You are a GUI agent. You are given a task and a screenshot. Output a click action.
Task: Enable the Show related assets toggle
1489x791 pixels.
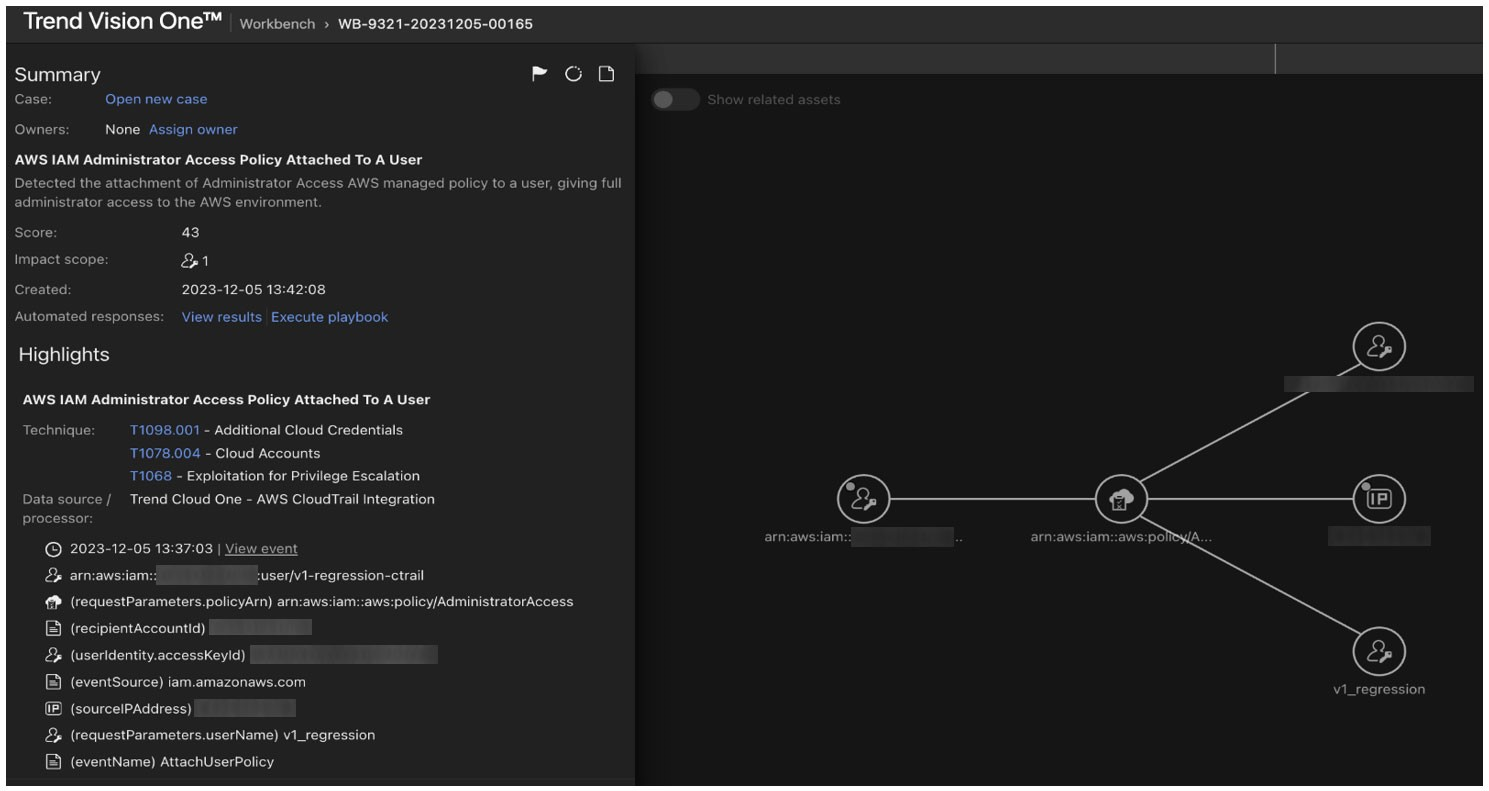(675, 100)
